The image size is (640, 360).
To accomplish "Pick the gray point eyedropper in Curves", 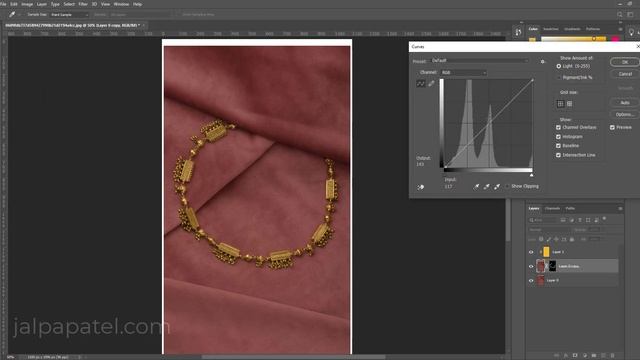I will pos(487,187).
